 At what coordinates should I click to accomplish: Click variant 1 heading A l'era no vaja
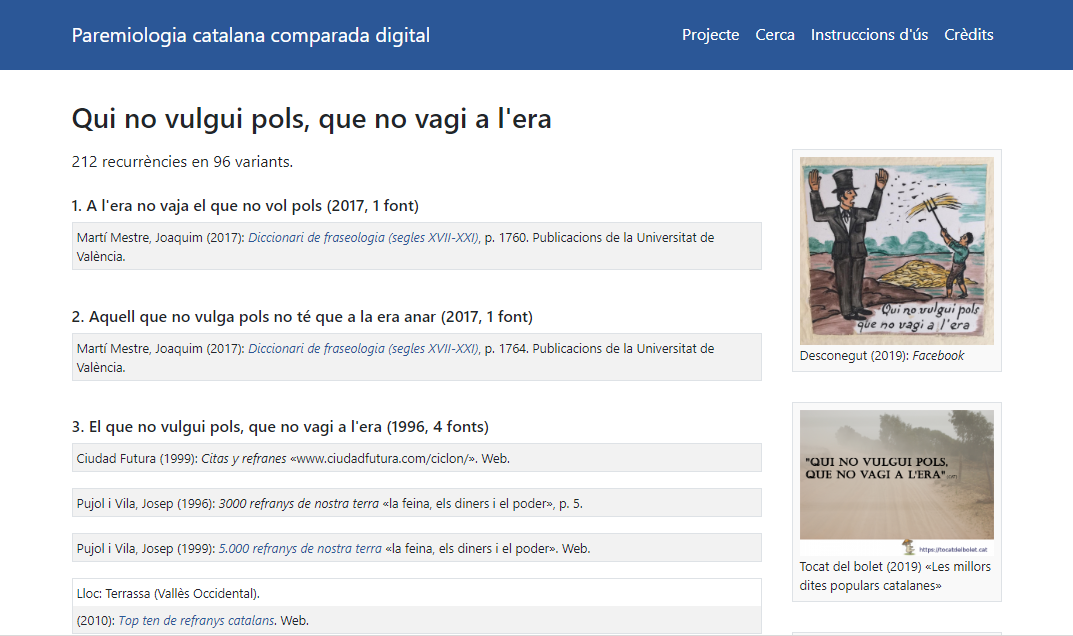point(245,206)
